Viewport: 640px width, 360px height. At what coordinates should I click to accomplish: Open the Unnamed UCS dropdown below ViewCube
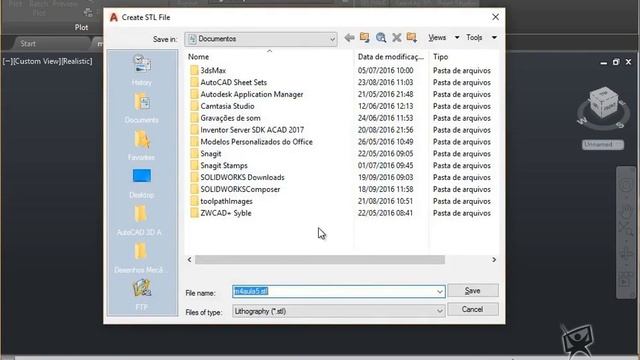point(602,144)
